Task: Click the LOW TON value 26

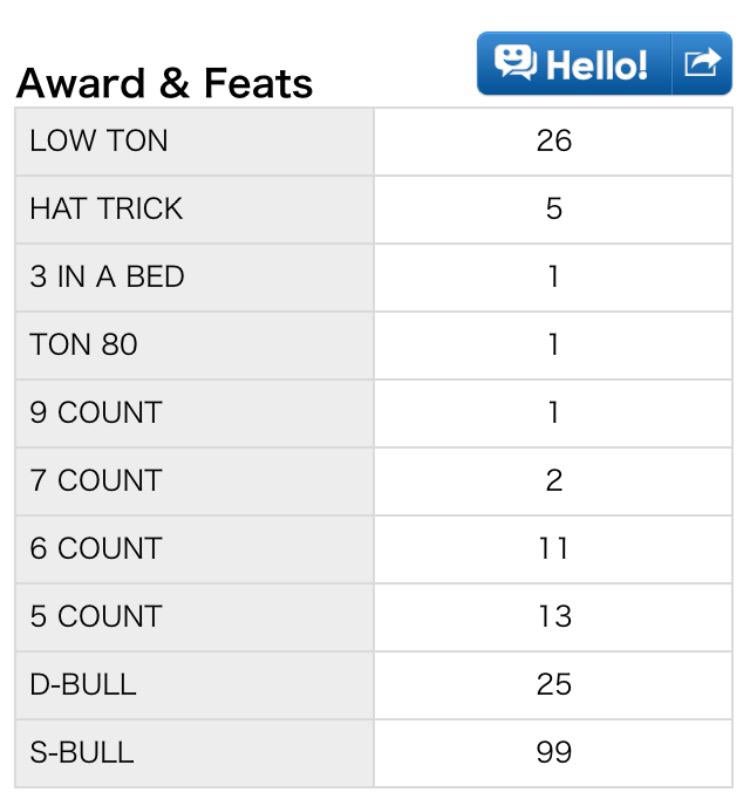Action: point(553,141)
